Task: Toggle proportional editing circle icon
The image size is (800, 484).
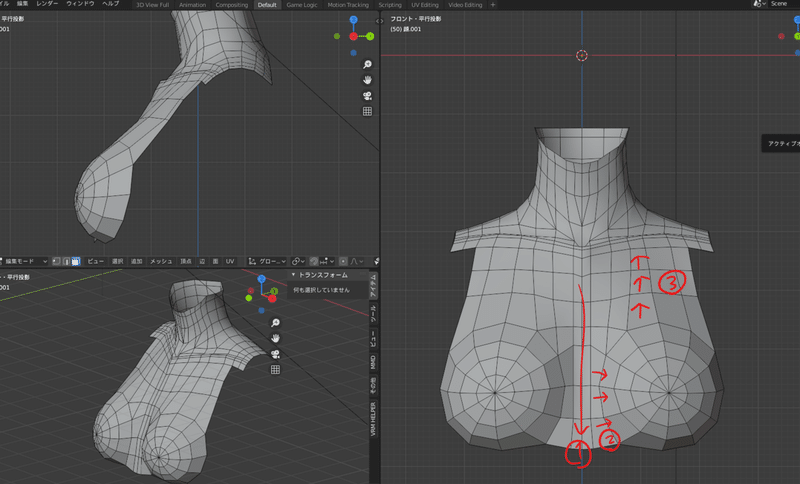Action: (x=343, y=261)
